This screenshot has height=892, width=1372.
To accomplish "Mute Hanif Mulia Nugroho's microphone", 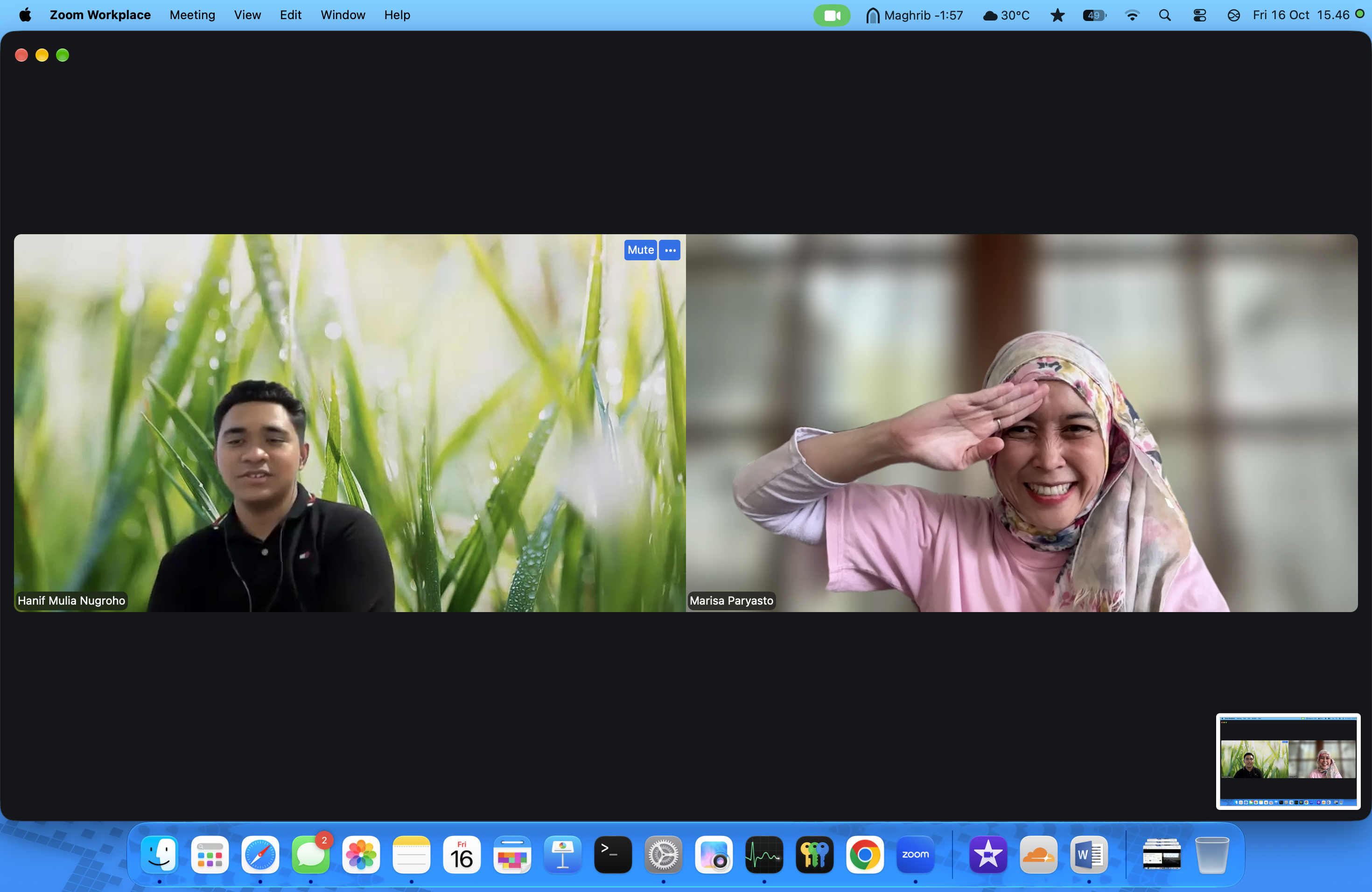I will tap(640, 250).
